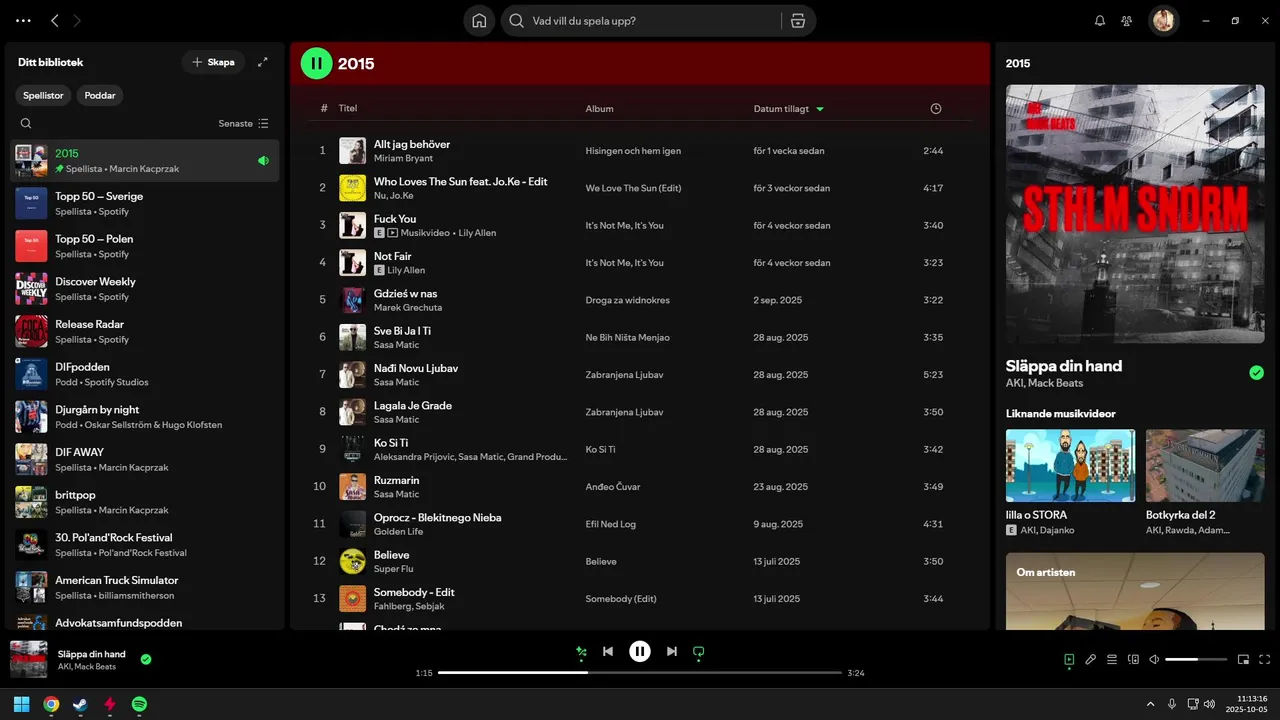The image size is (1280, 720).
Task: Open the play queue
Action: [x=1112, y=660]
